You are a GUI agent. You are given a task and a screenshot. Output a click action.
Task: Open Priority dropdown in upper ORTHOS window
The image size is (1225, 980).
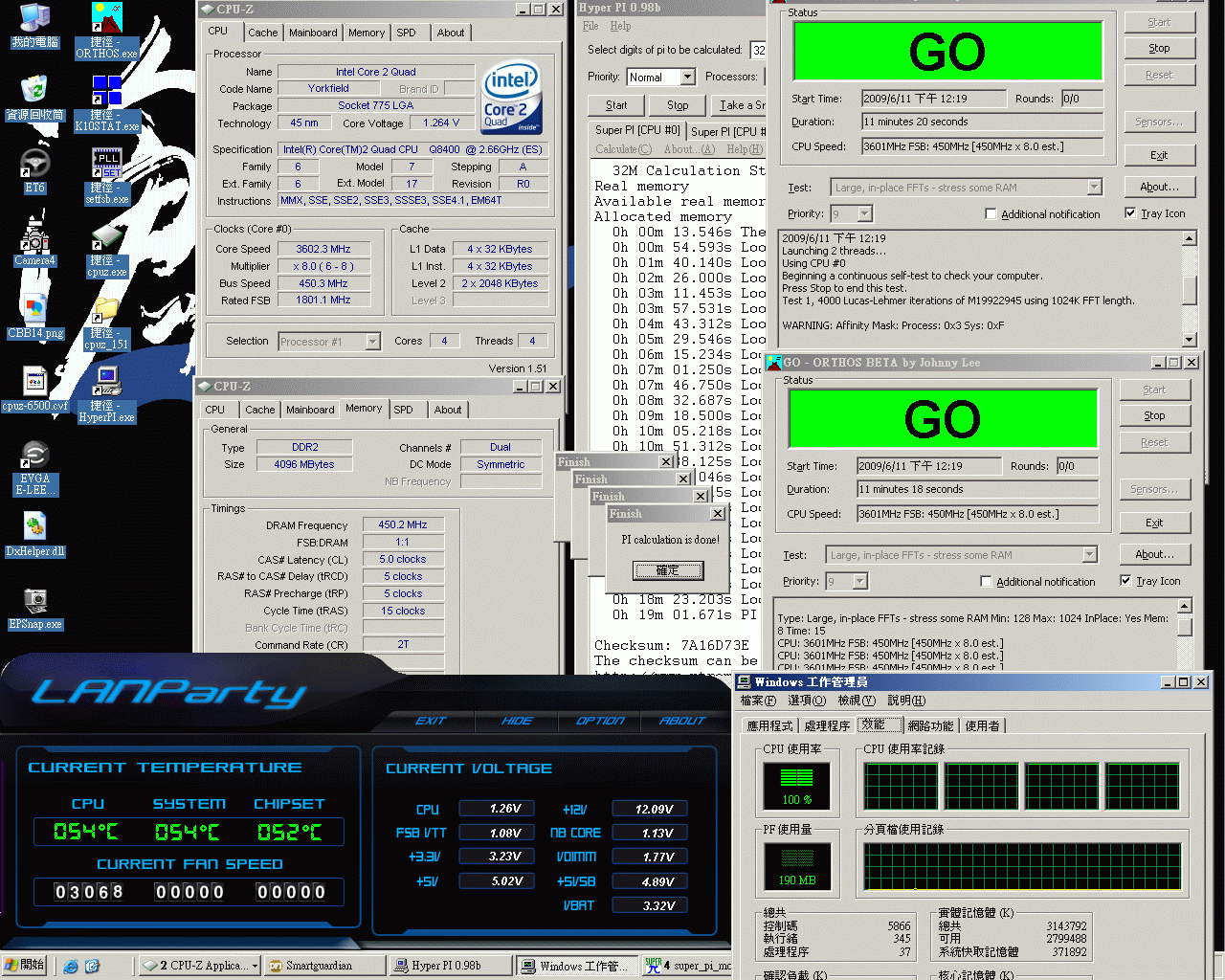coord(864,213)
